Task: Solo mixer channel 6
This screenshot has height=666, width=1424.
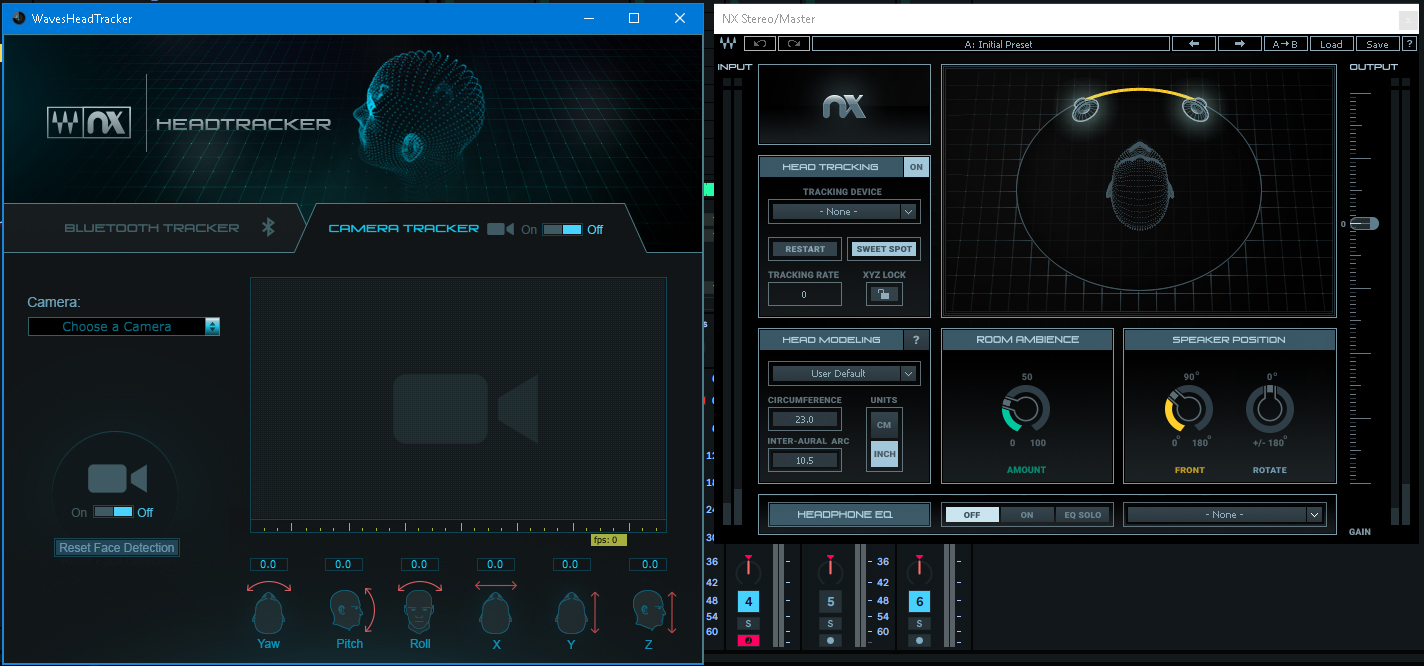Action: pos(918,623)
